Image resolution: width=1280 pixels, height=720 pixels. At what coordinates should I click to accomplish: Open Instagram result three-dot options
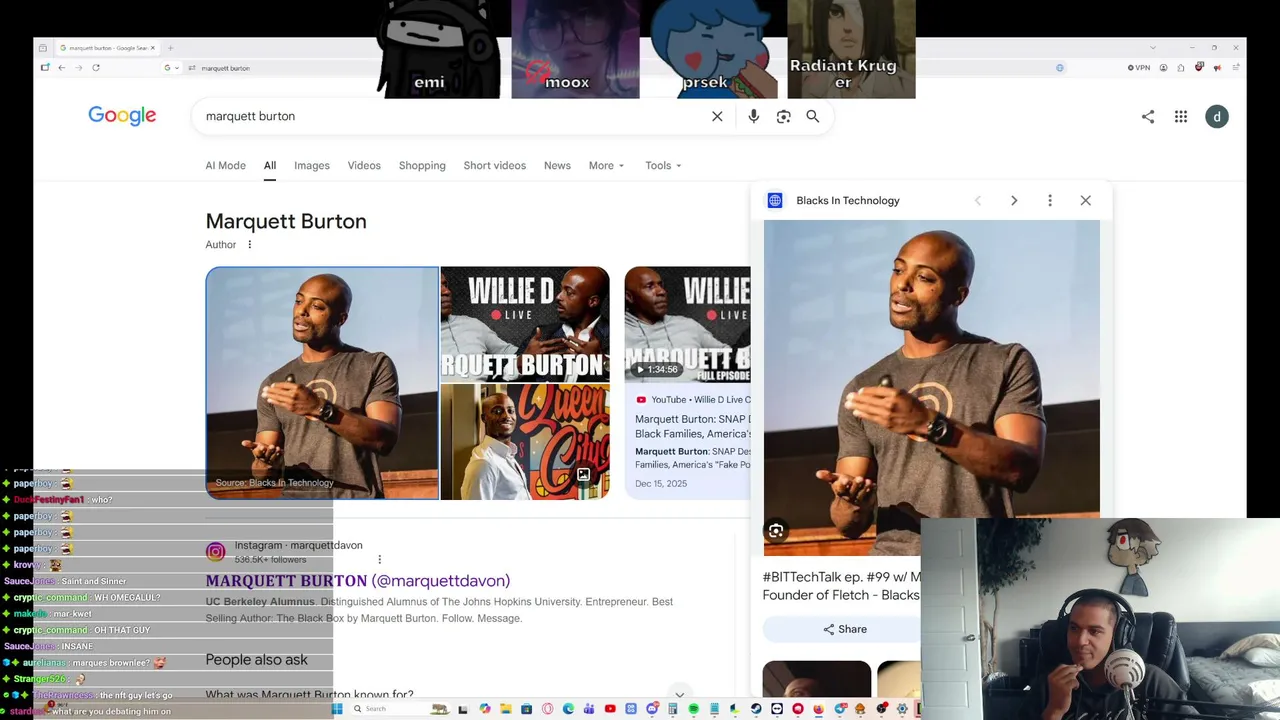click(x=380, y=559)
